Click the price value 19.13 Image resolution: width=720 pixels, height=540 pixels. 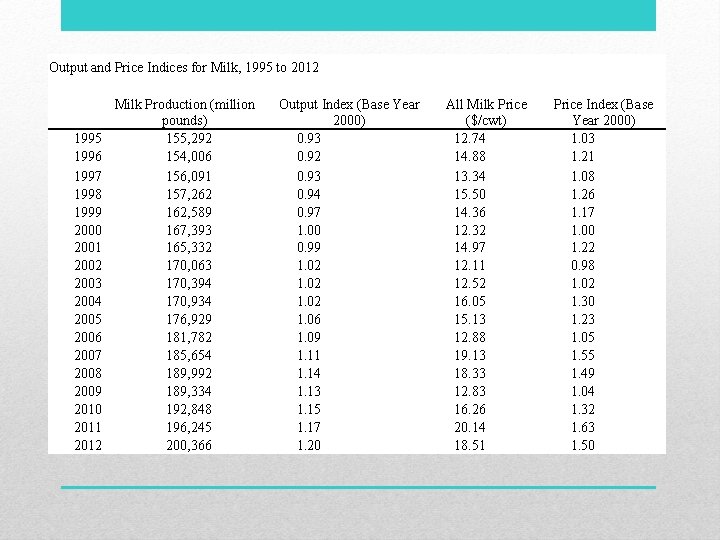tap(470, 354)
